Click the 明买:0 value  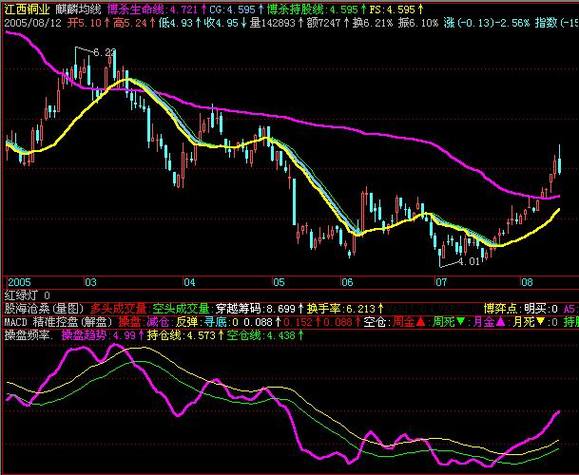click(x=541, y=308)
